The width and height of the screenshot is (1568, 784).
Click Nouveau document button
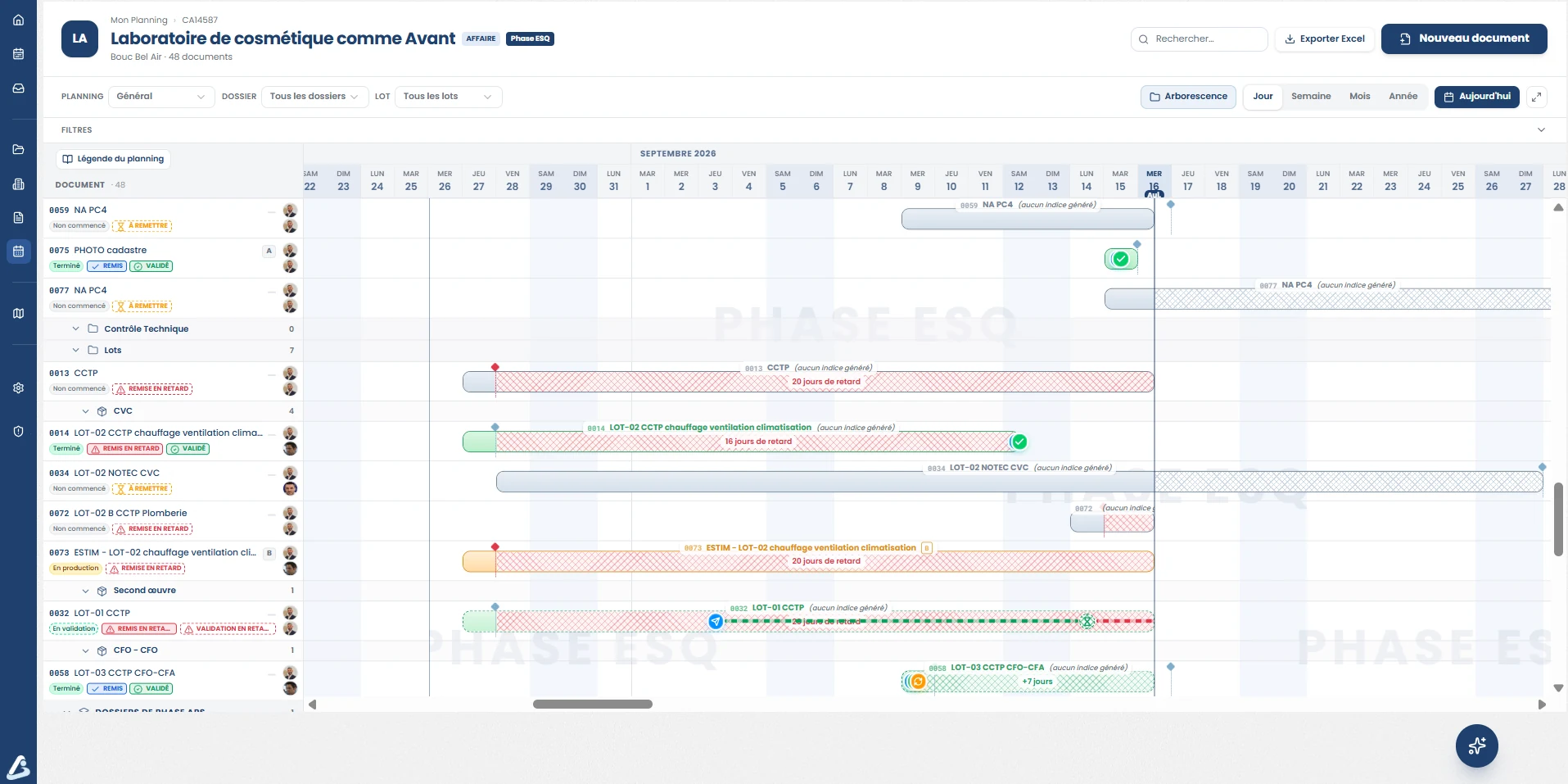point(1464,39)
